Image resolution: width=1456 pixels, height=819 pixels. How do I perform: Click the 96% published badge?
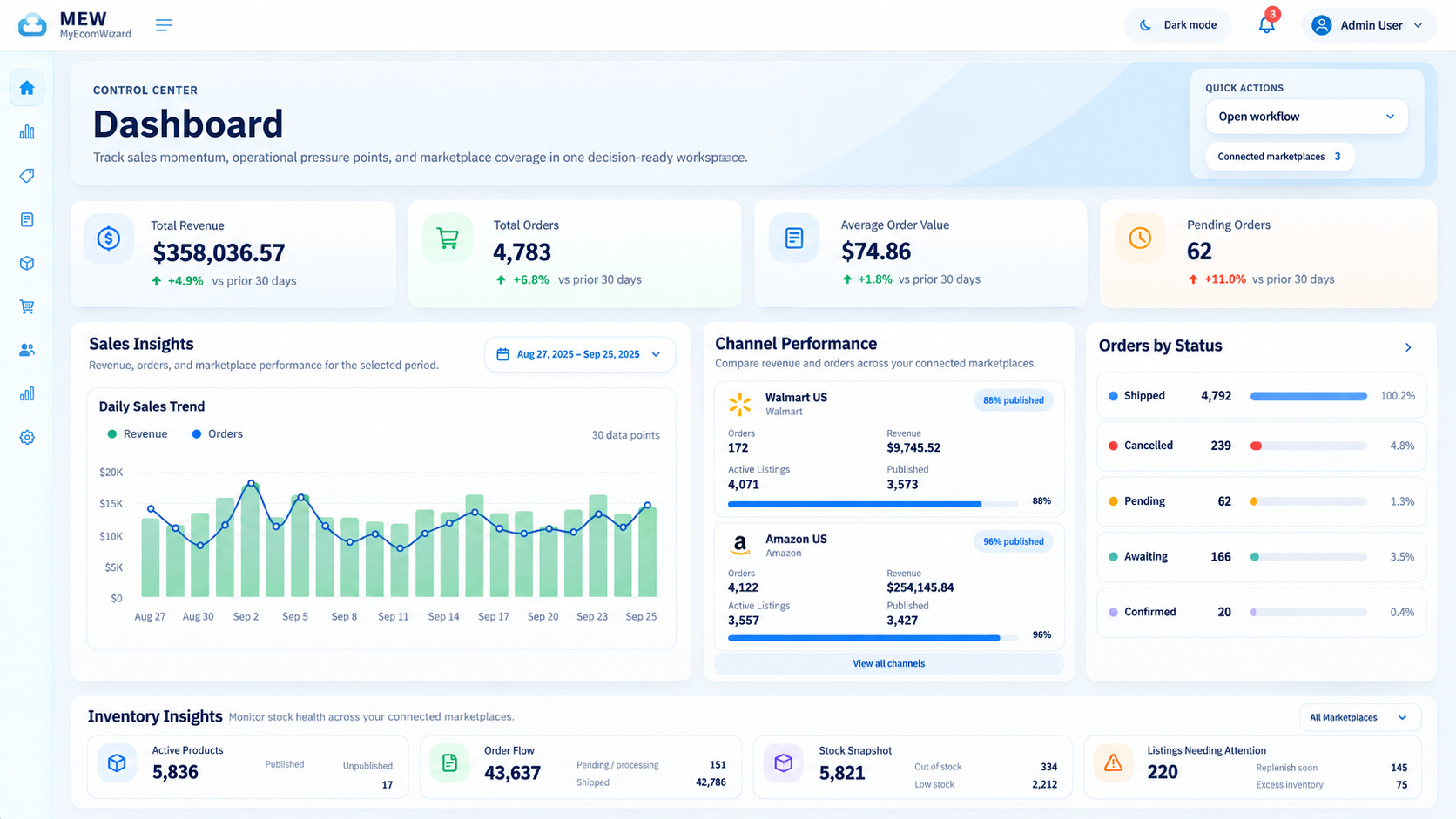coord(1013,541)
